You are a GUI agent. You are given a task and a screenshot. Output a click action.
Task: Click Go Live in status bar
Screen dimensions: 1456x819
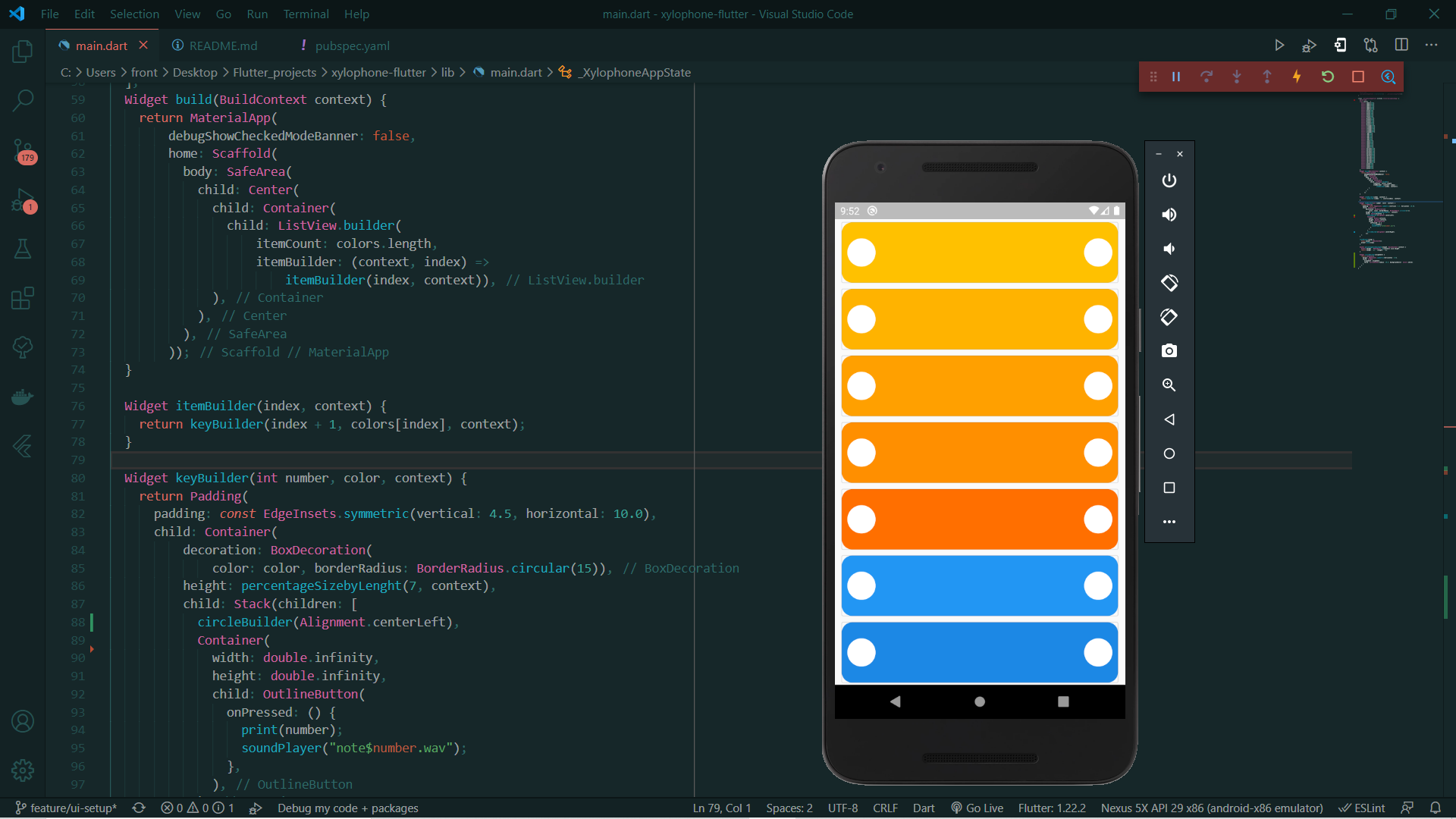977,808
